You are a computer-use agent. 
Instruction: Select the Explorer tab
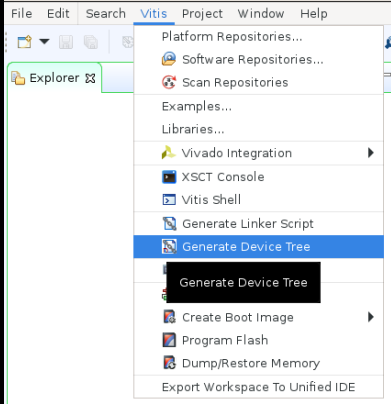tap(54, 78)
